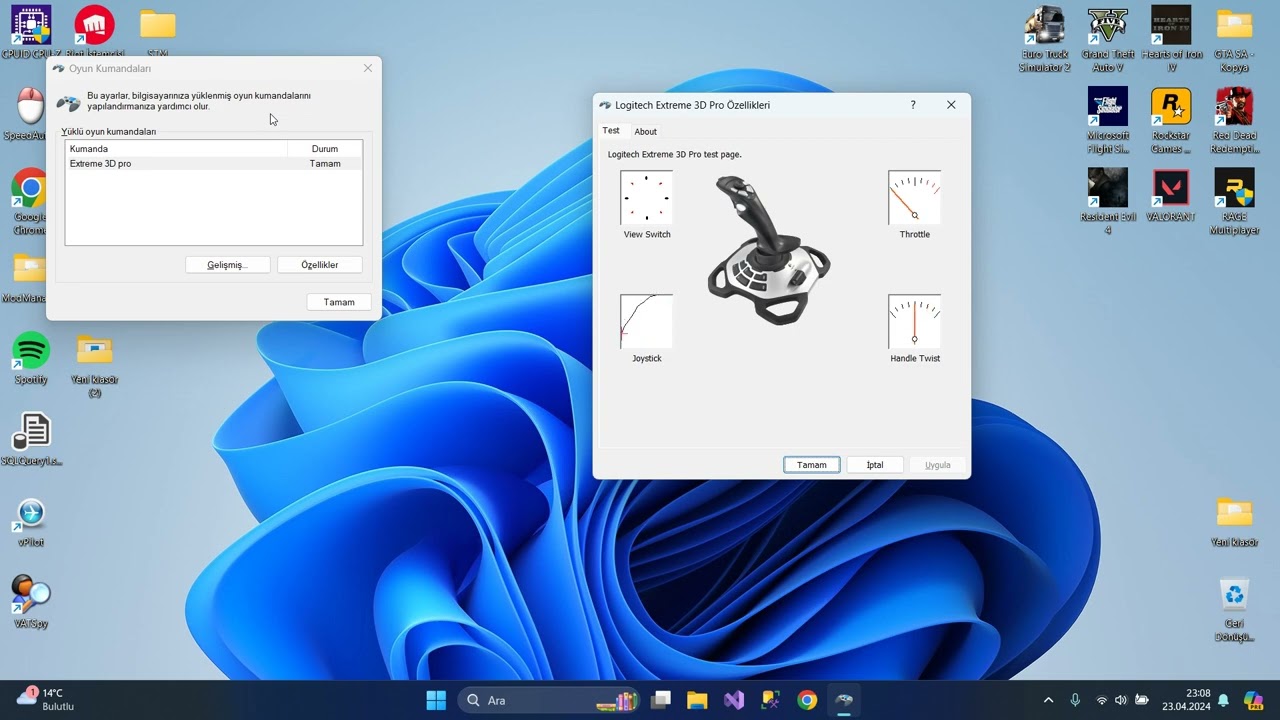Close the Oyun Kumandaları window
Viewport: 1280px width, 720px height.
click(368, 68)
